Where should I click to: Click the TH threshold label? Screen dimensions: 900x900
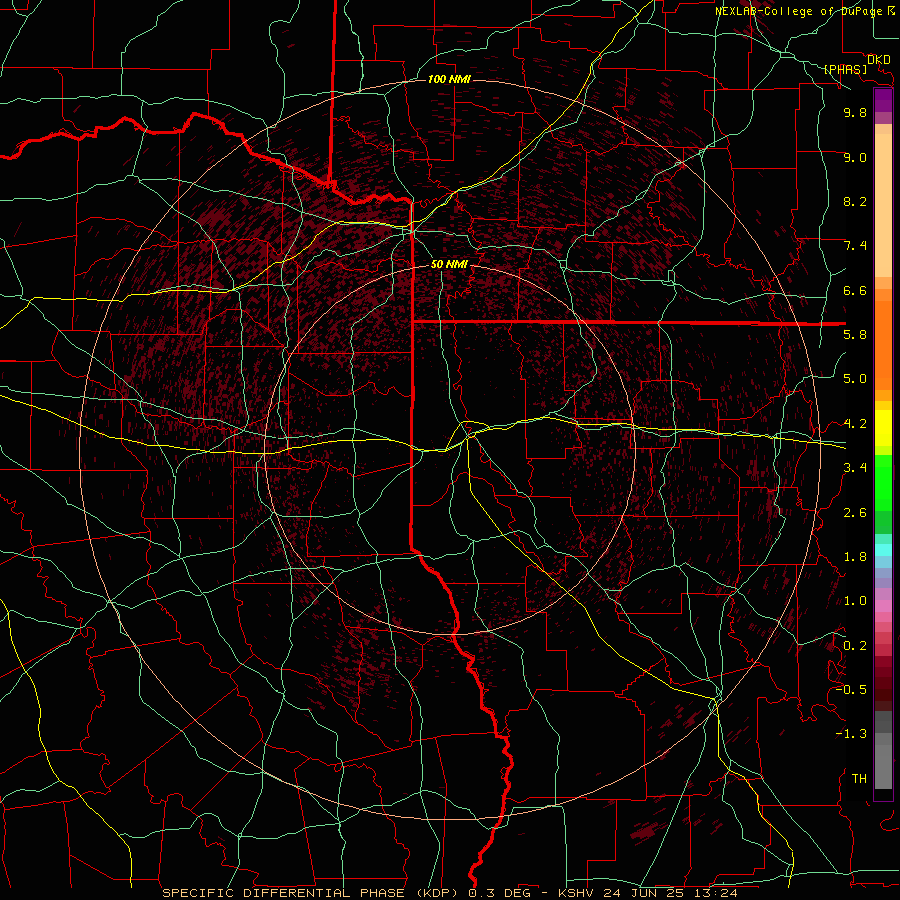pyautogui.click(x=859, y=779)
